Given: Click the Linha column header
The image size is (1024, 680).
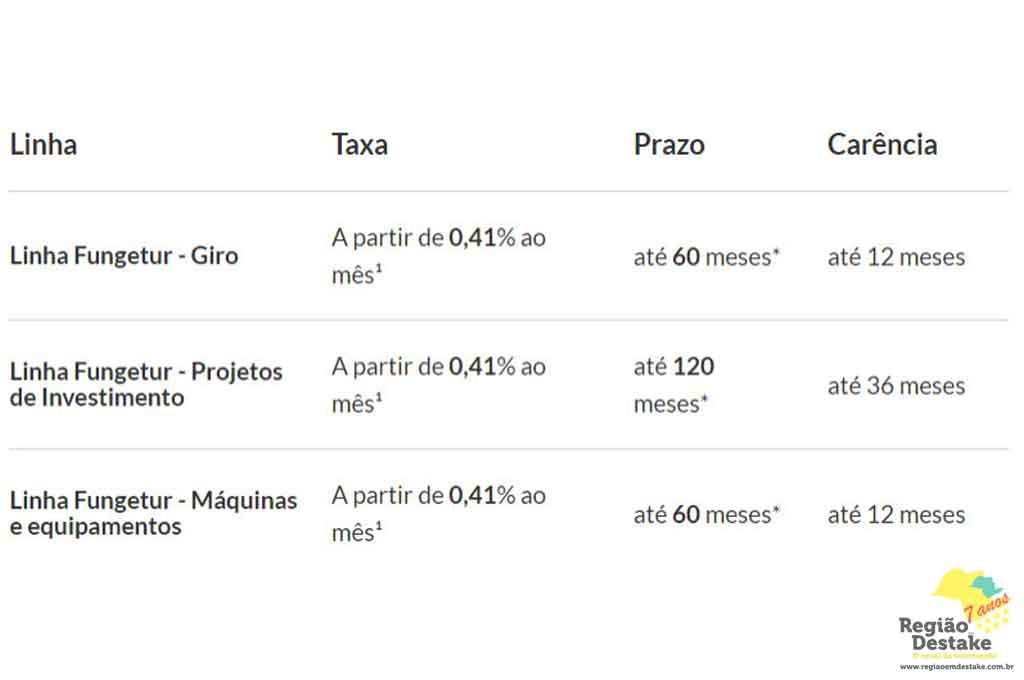Looking at the screenshot, I should coord(43,144).
